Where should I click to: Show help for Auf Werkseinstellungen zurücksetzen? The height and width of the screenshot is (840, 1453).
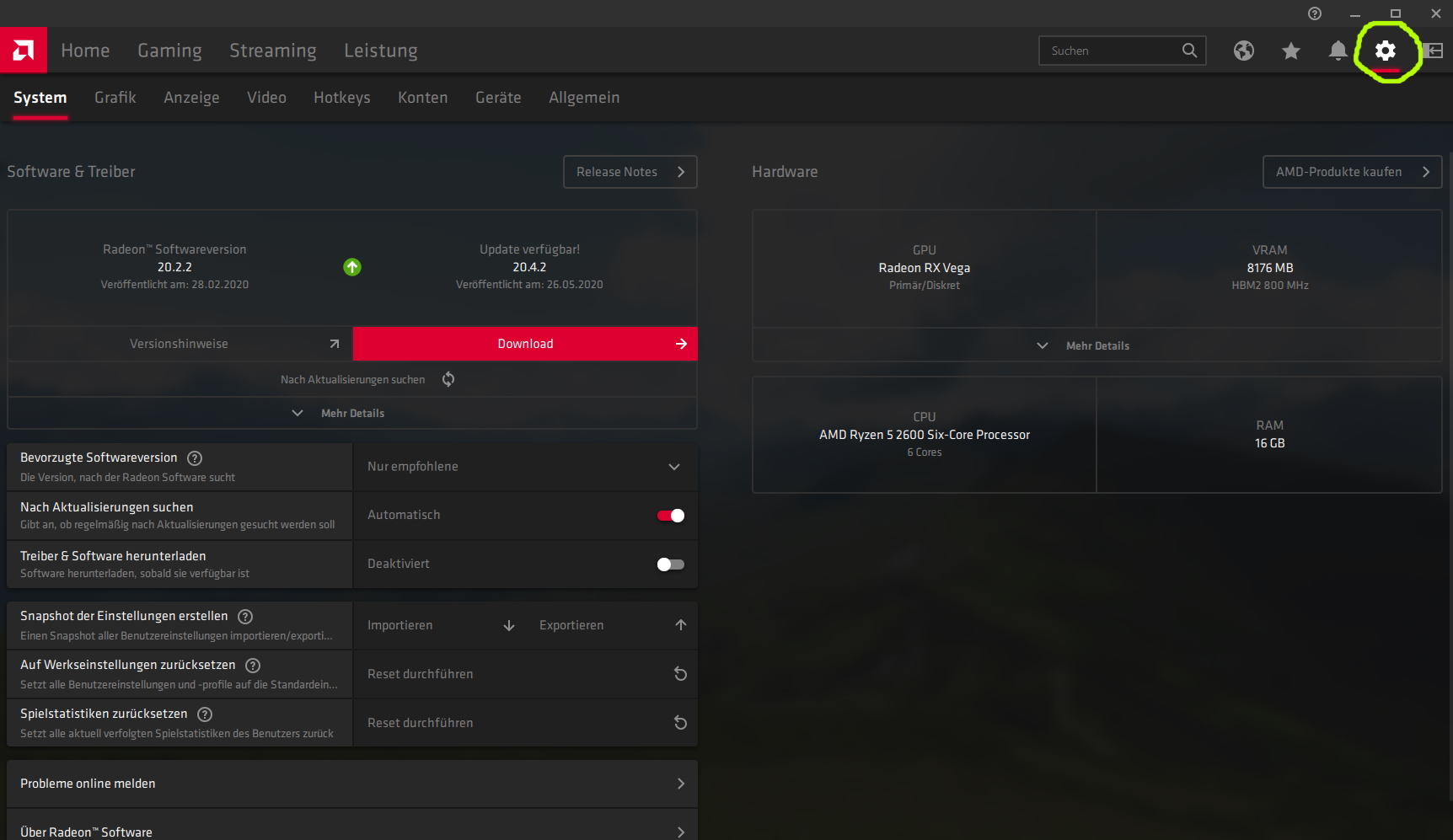click(x=253, y=666)
